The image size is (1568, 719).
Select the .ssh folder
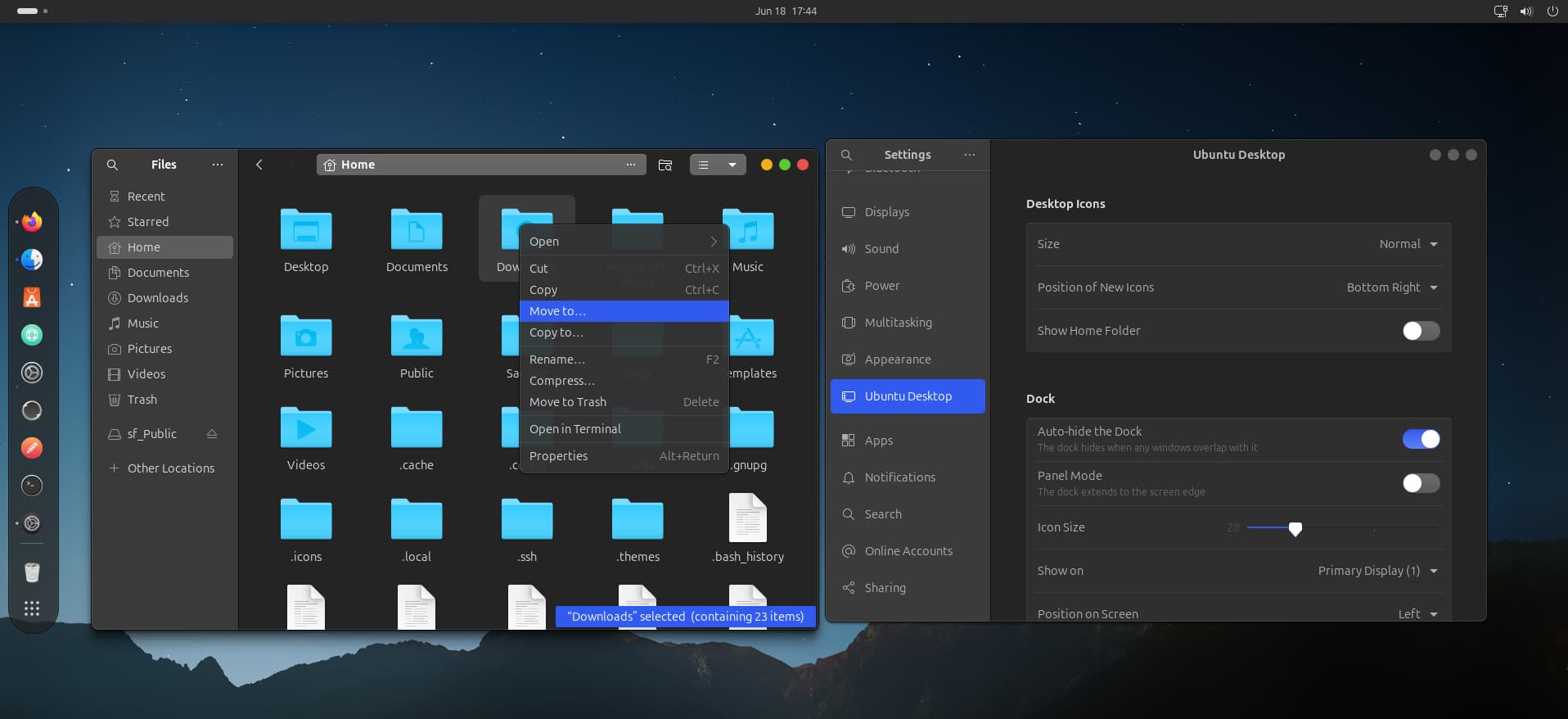pyautogui.click(x=527, y=531)
